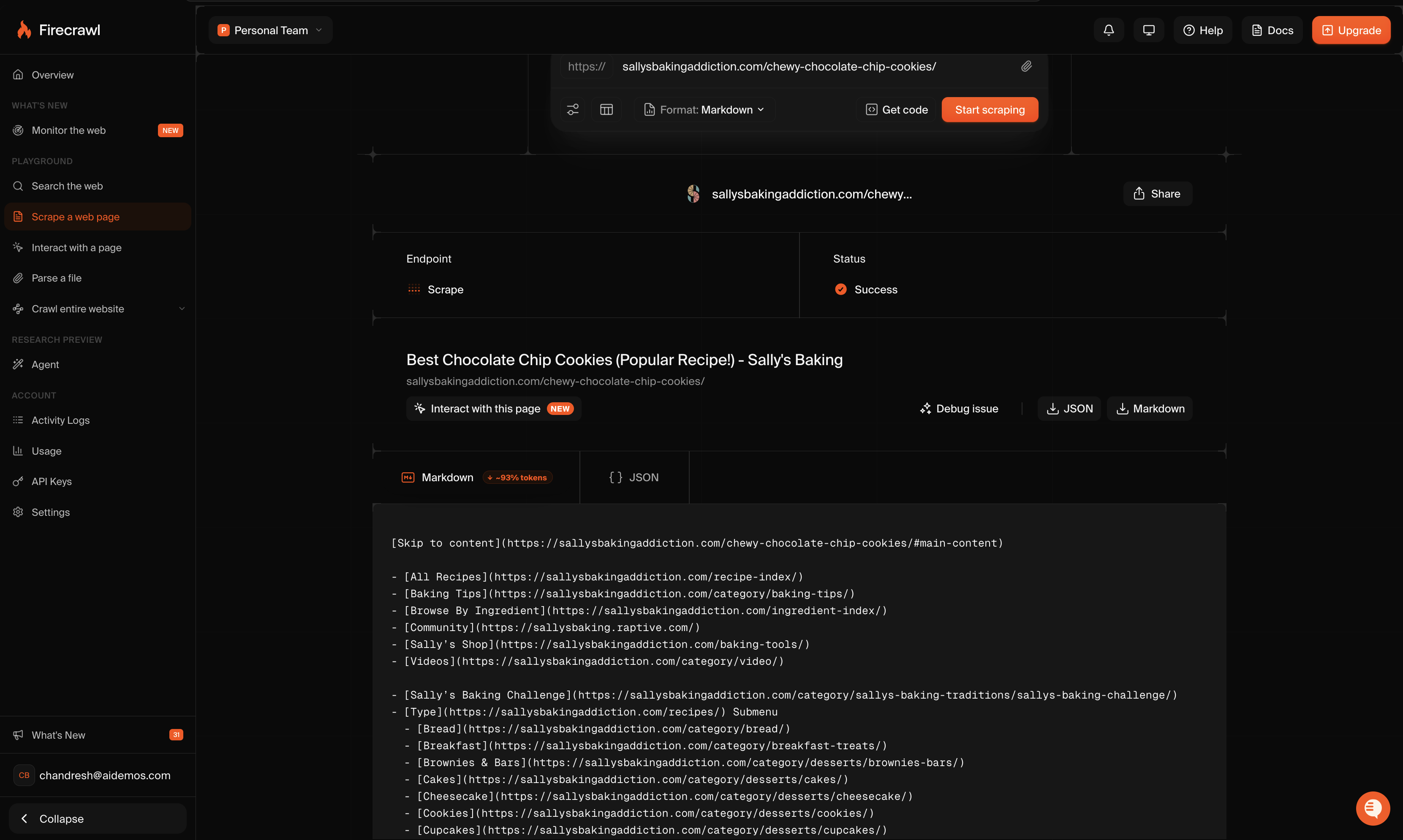Download the Markdown result

1149,408
